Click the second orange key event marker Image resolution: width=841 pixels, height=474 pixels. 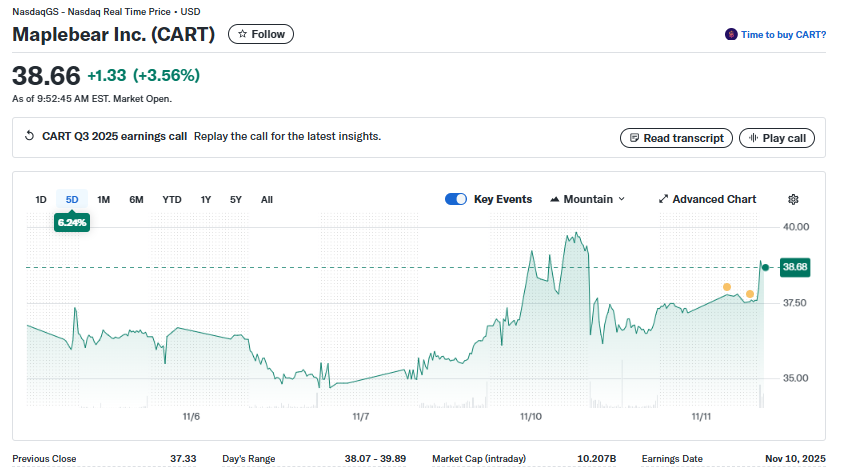point(750,294)
